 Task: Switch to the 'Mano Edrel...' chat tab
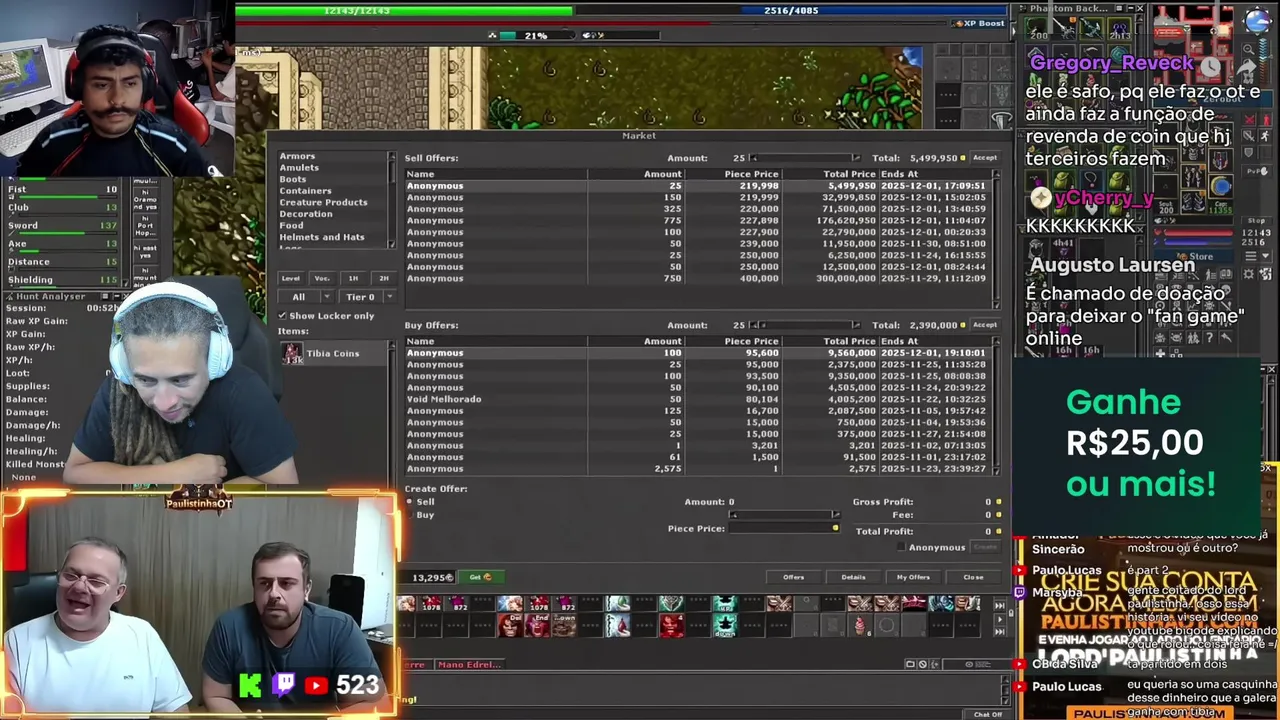[469, 664]
